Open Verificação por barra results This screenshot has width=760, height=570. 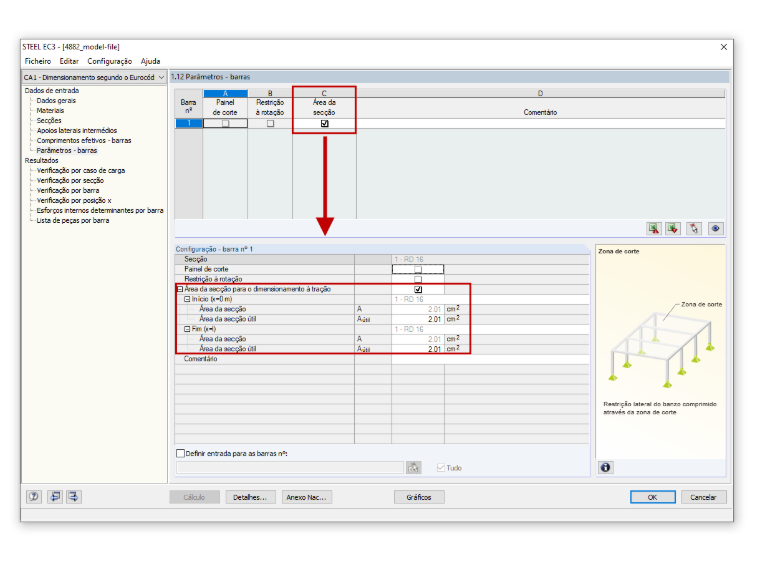tap(68, 190)
